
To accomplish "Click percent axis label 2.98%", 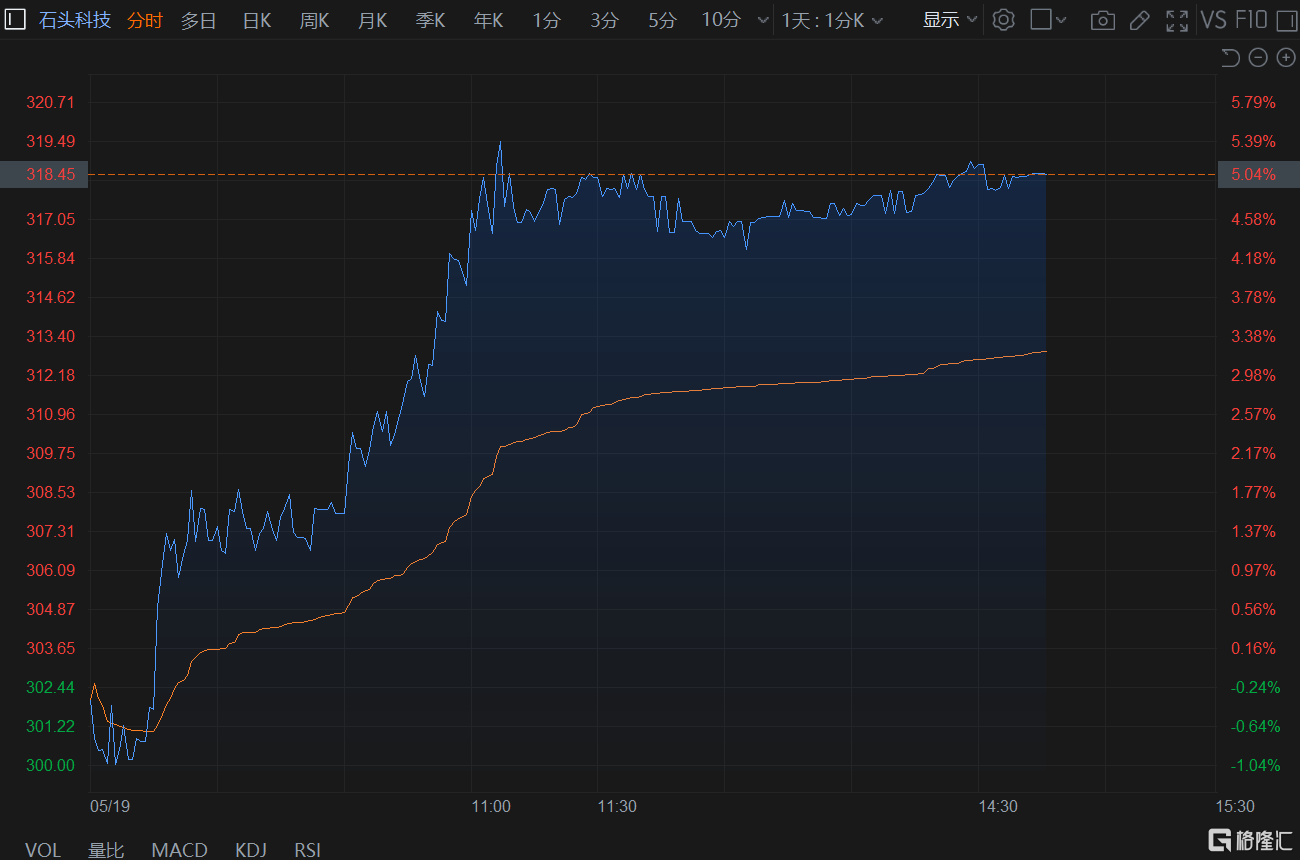I will pos(1253,375).
